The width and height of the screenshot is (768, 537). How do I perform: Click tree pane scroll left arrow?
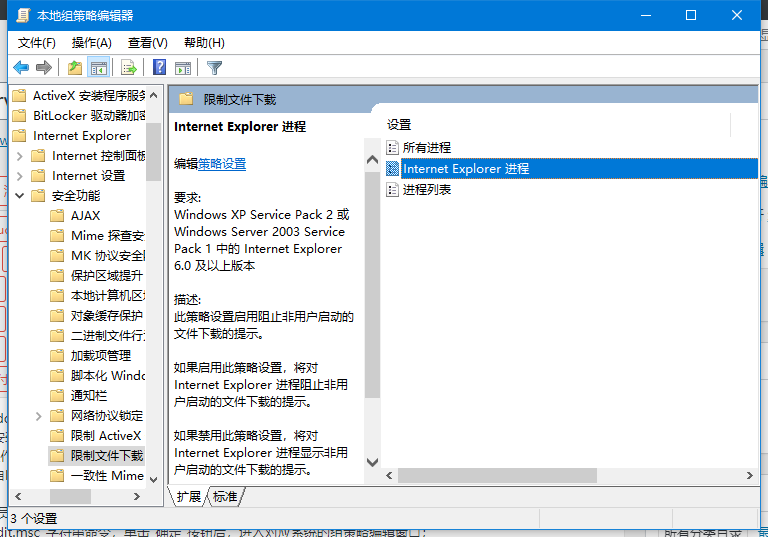(x=18, y=496)
